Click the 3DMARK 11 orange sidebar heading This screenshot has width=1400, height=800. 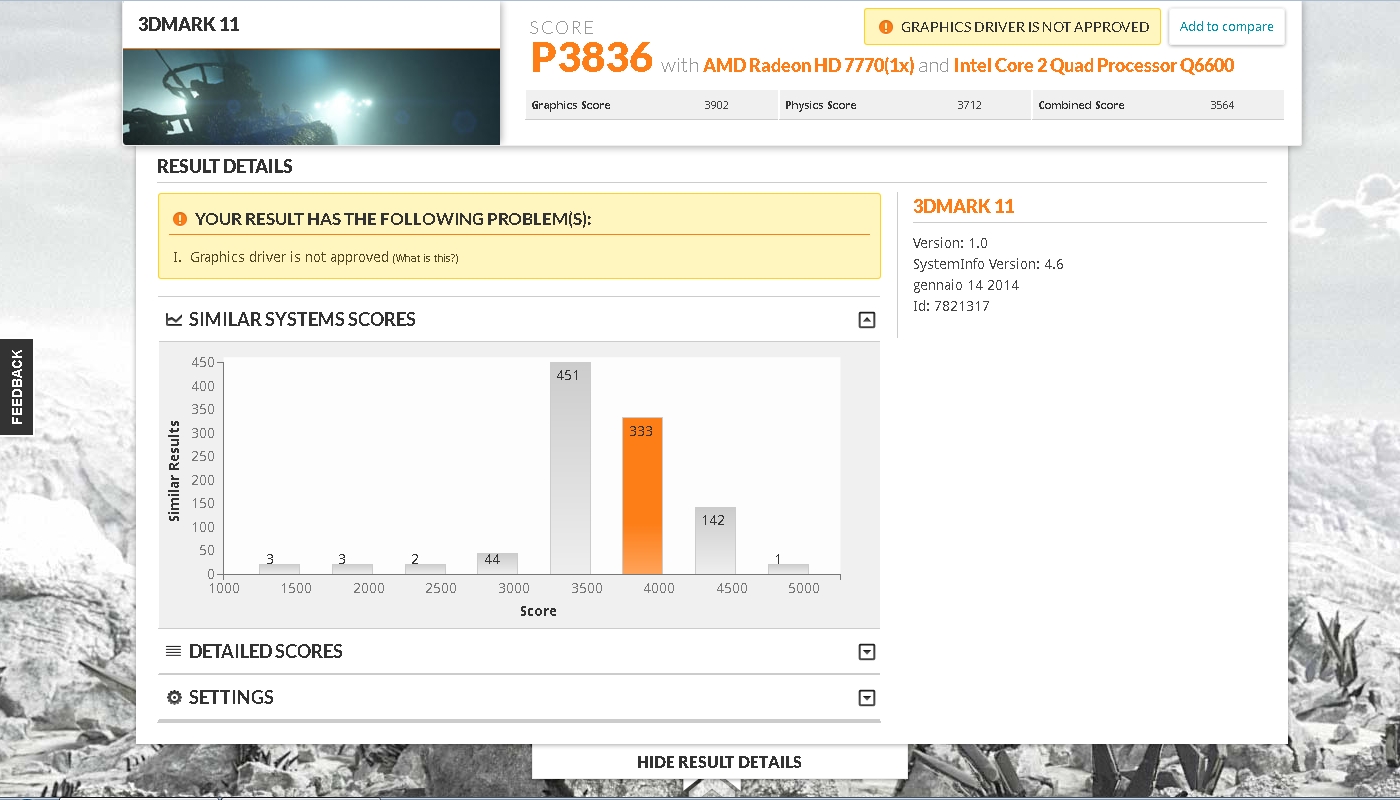pyautogui.click(x=964, y=206)
